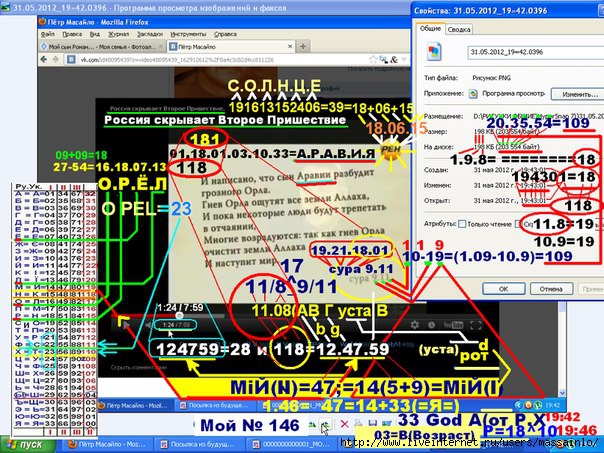Bookmark the page with the star icon
The width and height of the screenshot is (604, 453).
tap(372, 59)
